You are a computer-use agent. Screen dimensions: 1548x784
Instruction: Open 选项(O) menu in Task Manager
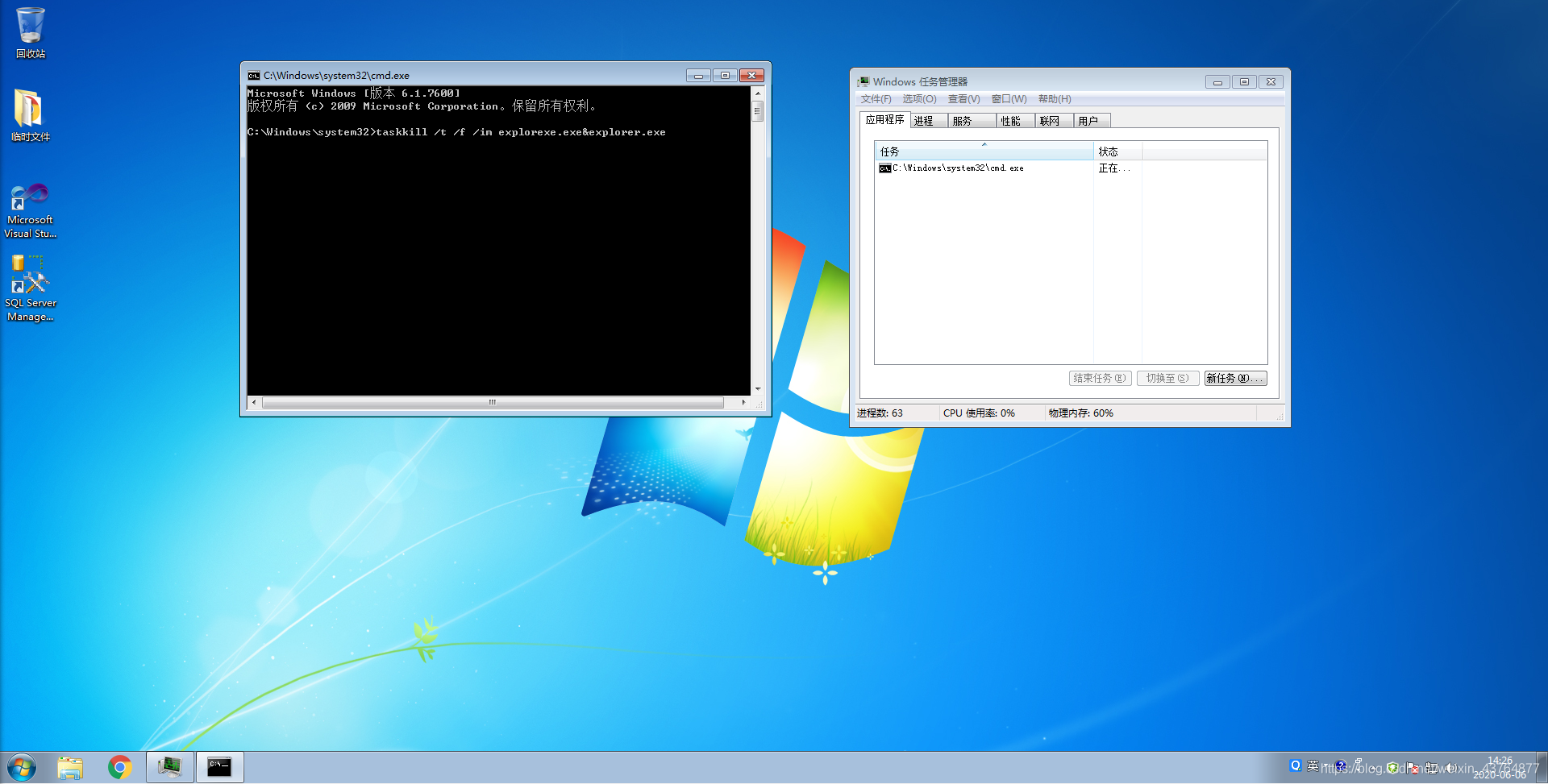pos(919,99)
